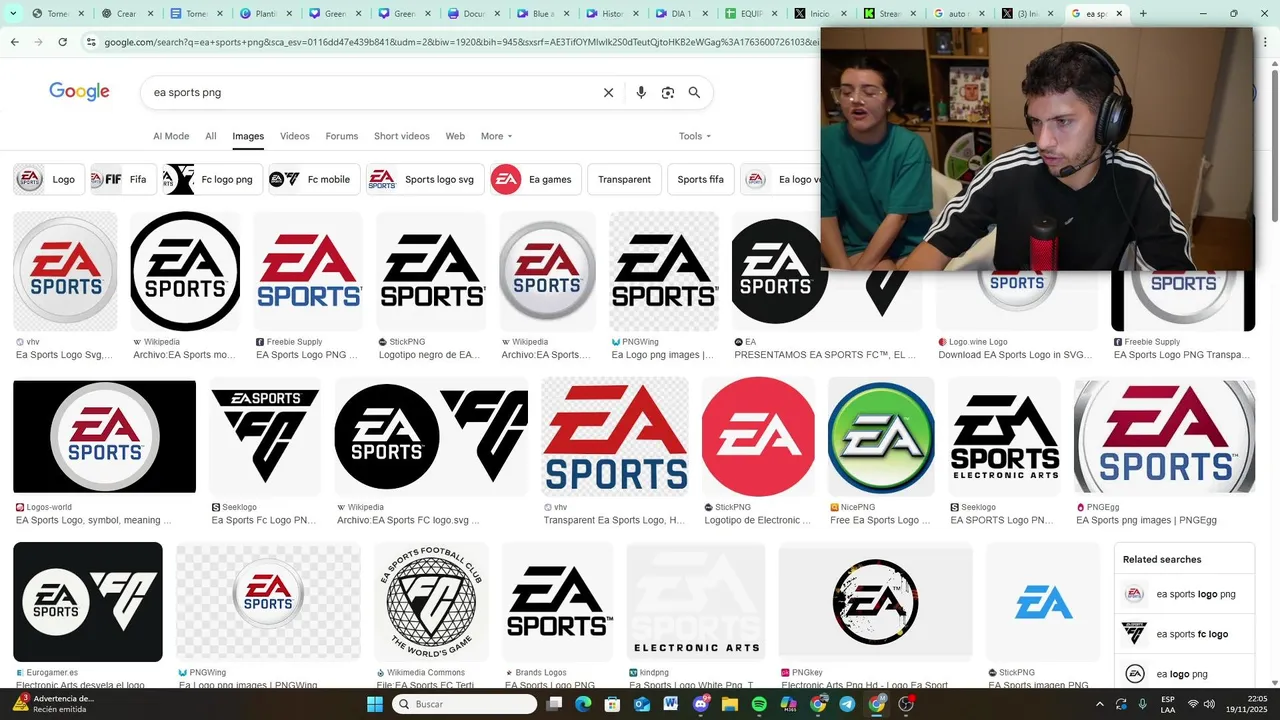Open related search 'ea logo png'

1184,674
